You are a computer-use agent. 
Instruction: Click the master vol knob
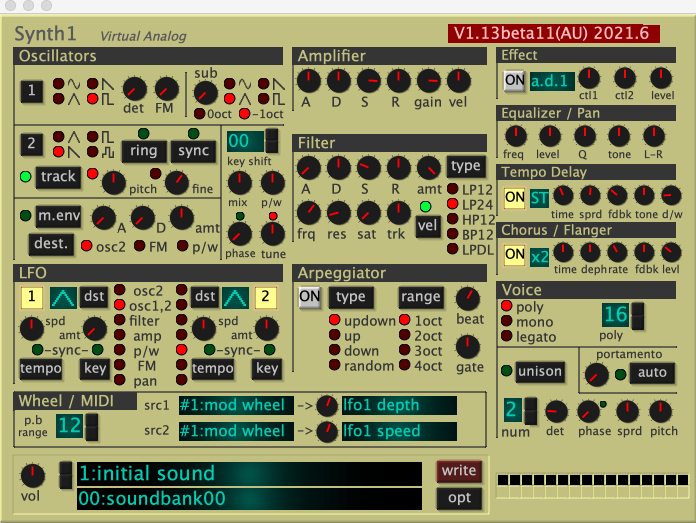(32, 476)
